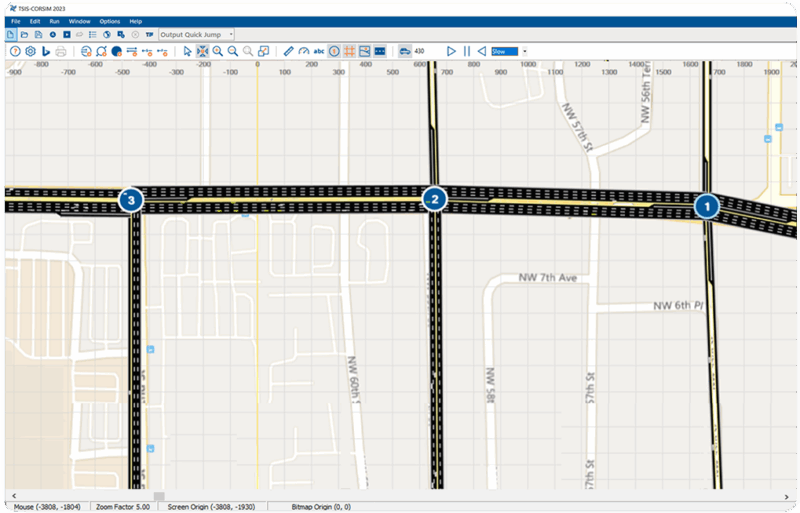Click the Zoom in magnifier
The image size is (800, 513).
[x=217, y=51]
